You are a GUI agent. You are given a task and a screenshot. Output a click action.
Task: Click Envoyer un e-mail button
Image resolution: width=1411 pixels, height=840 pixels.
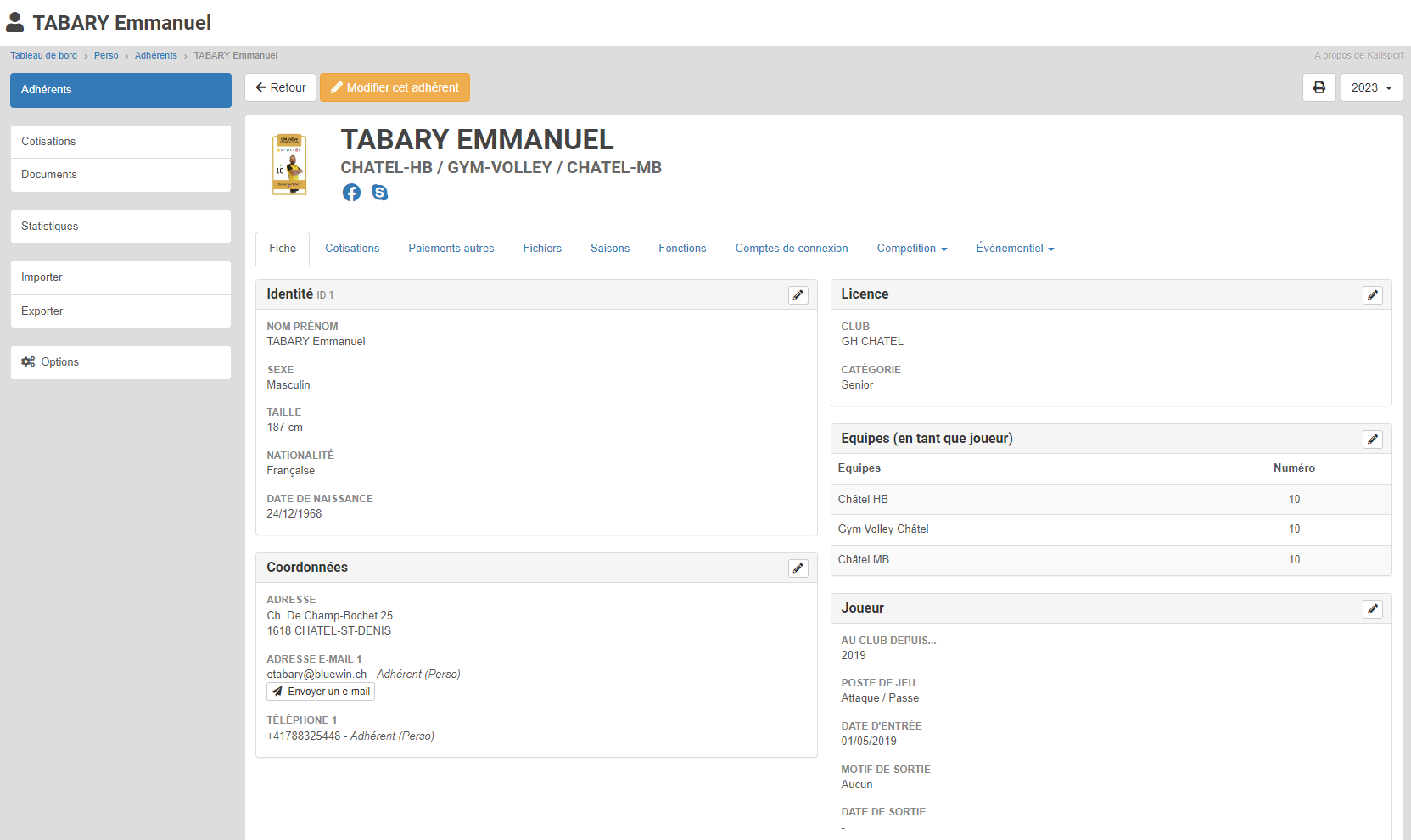coord(321,692)
